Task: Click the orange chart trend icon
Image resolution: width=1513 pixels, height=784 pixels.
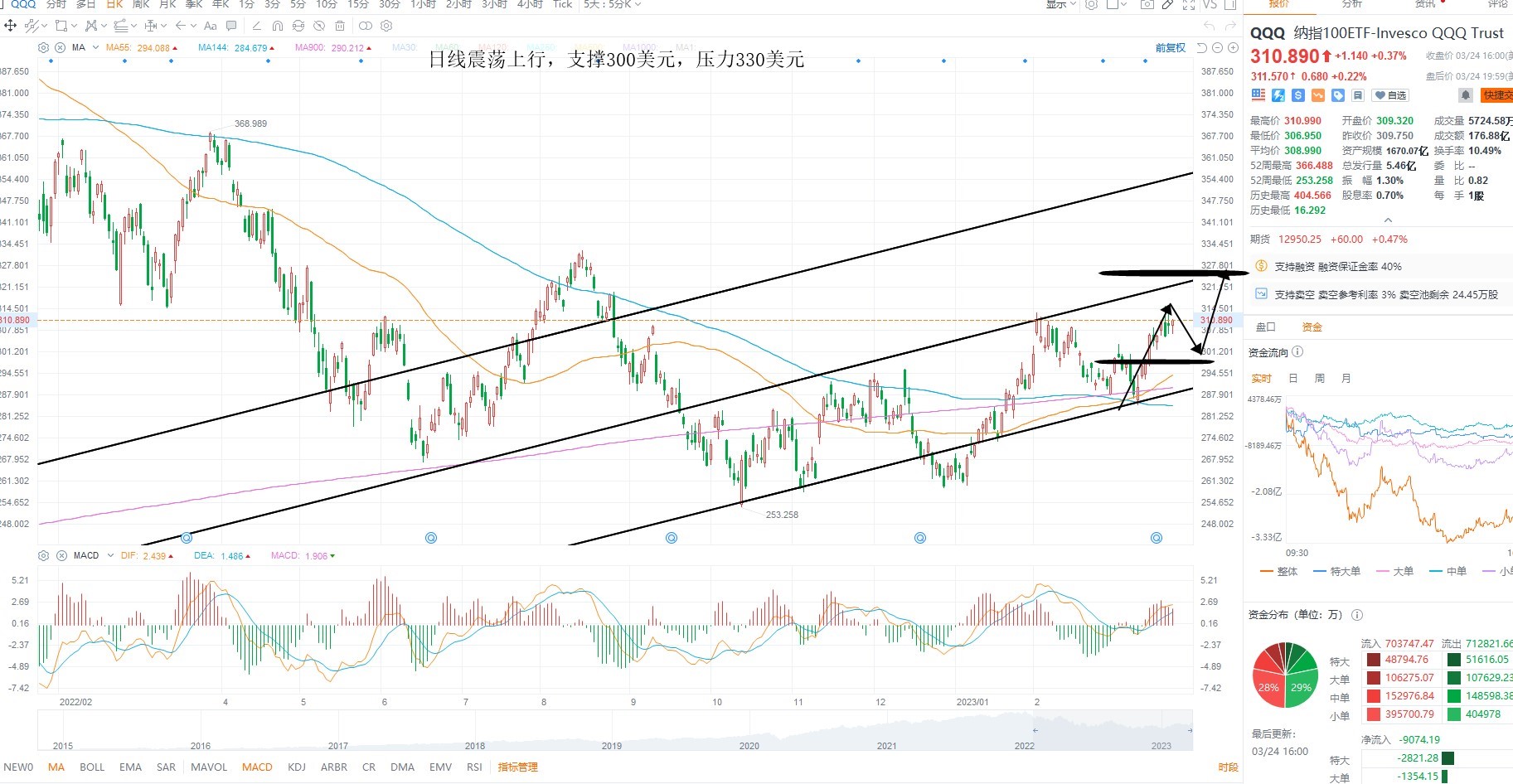Action: click(x=1318, y=95)
